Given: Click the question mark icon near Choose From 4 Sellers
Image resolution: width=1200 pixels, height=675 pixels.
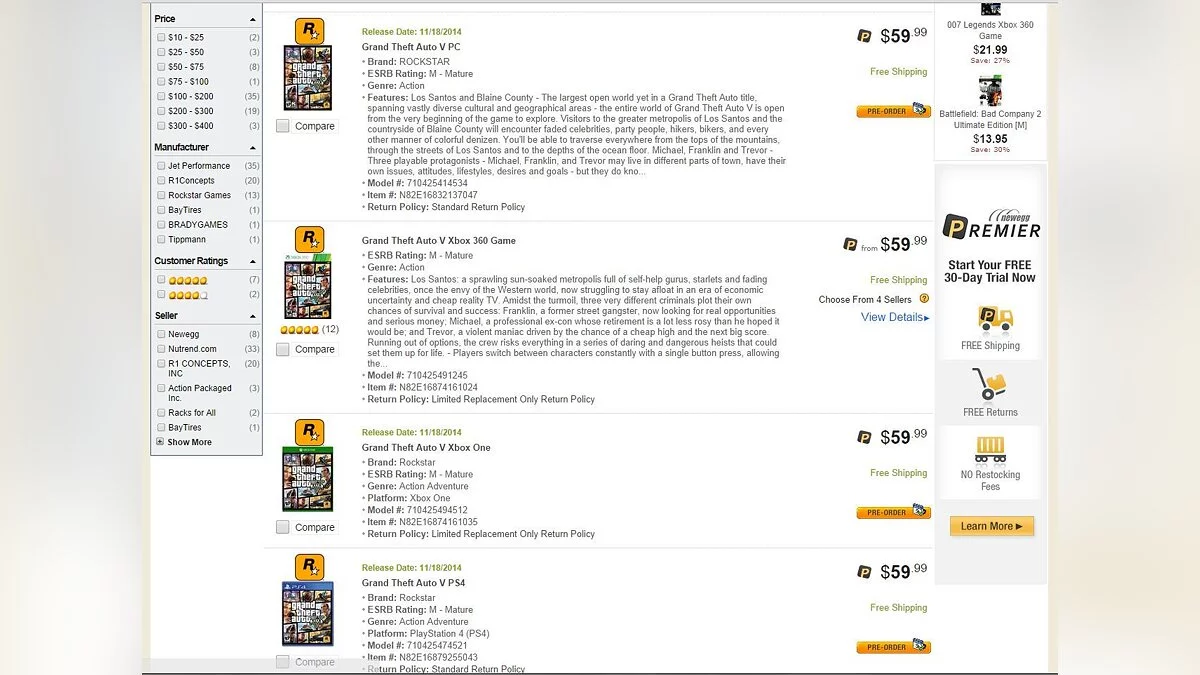Looking at the screenshot, I should point(924,298).
